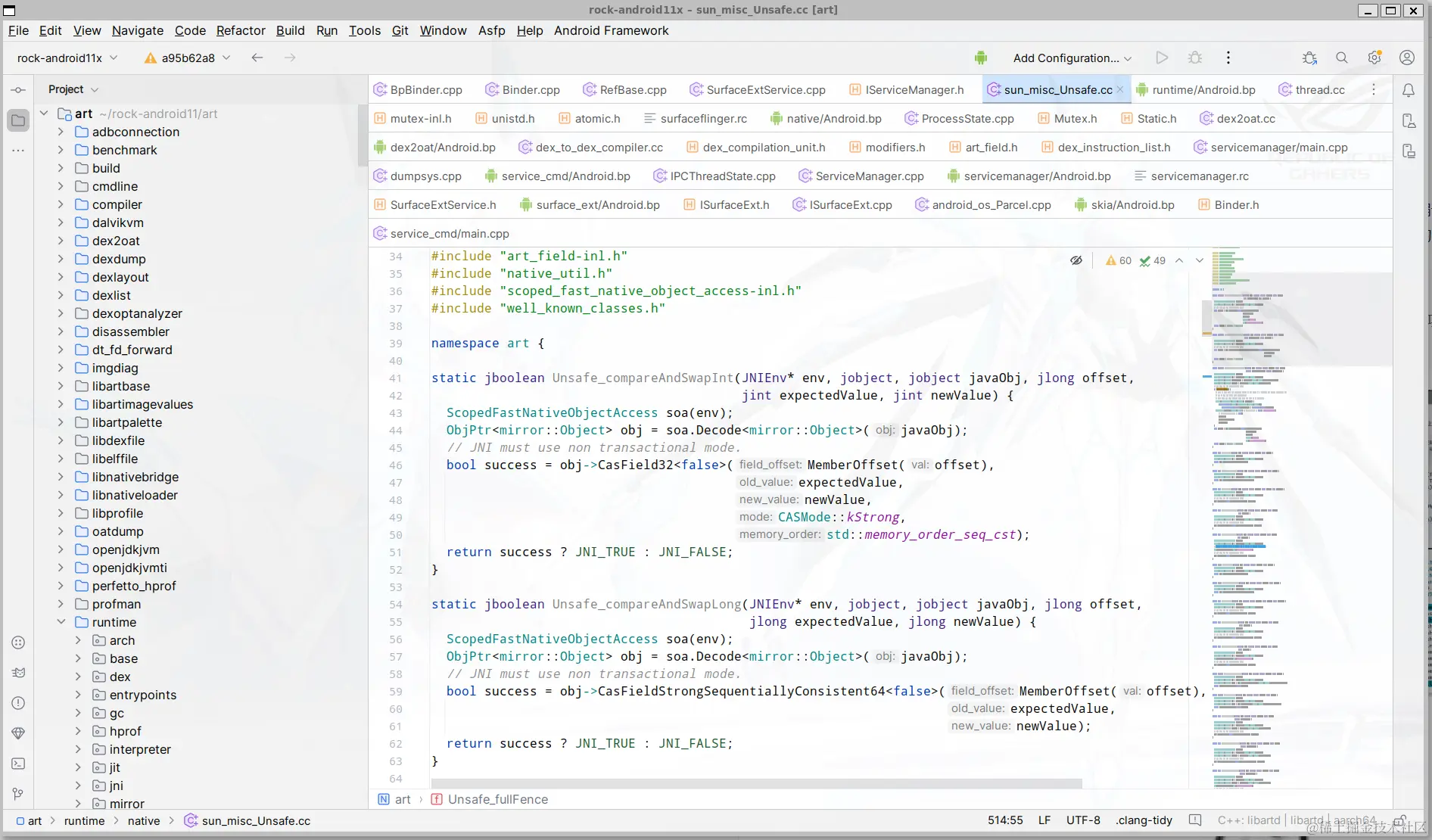This screenshot has height=840, width=1432.
Task: Click the Android device robot icon in toolbar
Action: (x=981, y=58)
